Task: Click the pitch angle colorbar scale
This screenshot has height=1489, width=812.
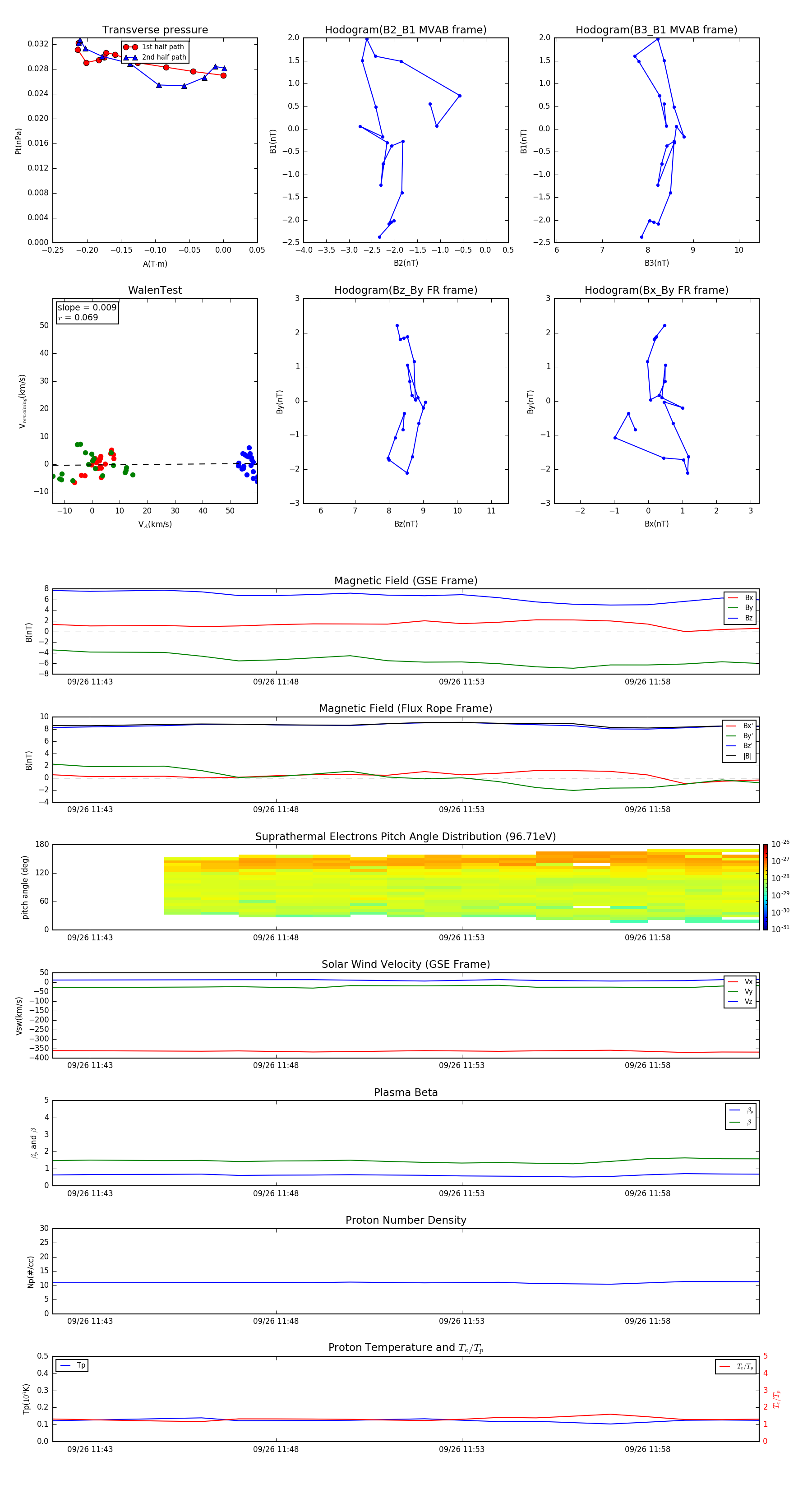Action: pos(765,887)
